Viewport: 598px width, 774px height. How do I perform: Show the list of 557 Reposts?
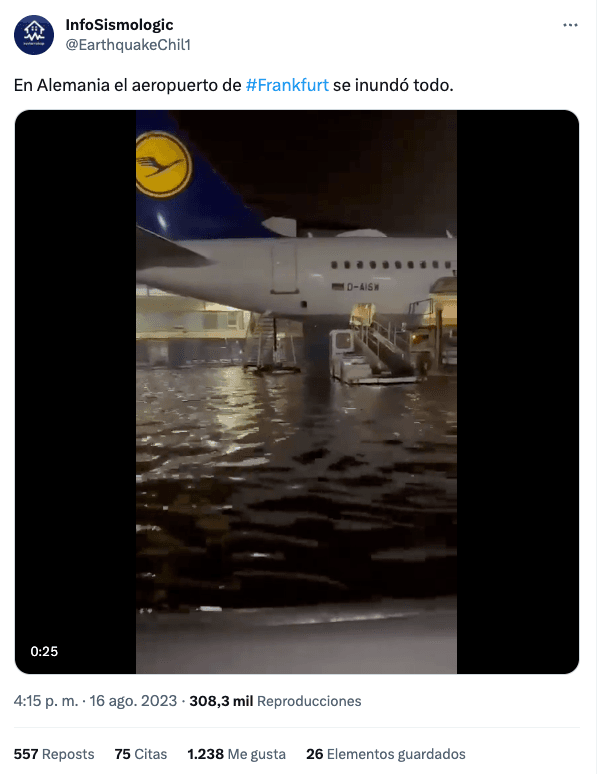(x=54, y=754)
